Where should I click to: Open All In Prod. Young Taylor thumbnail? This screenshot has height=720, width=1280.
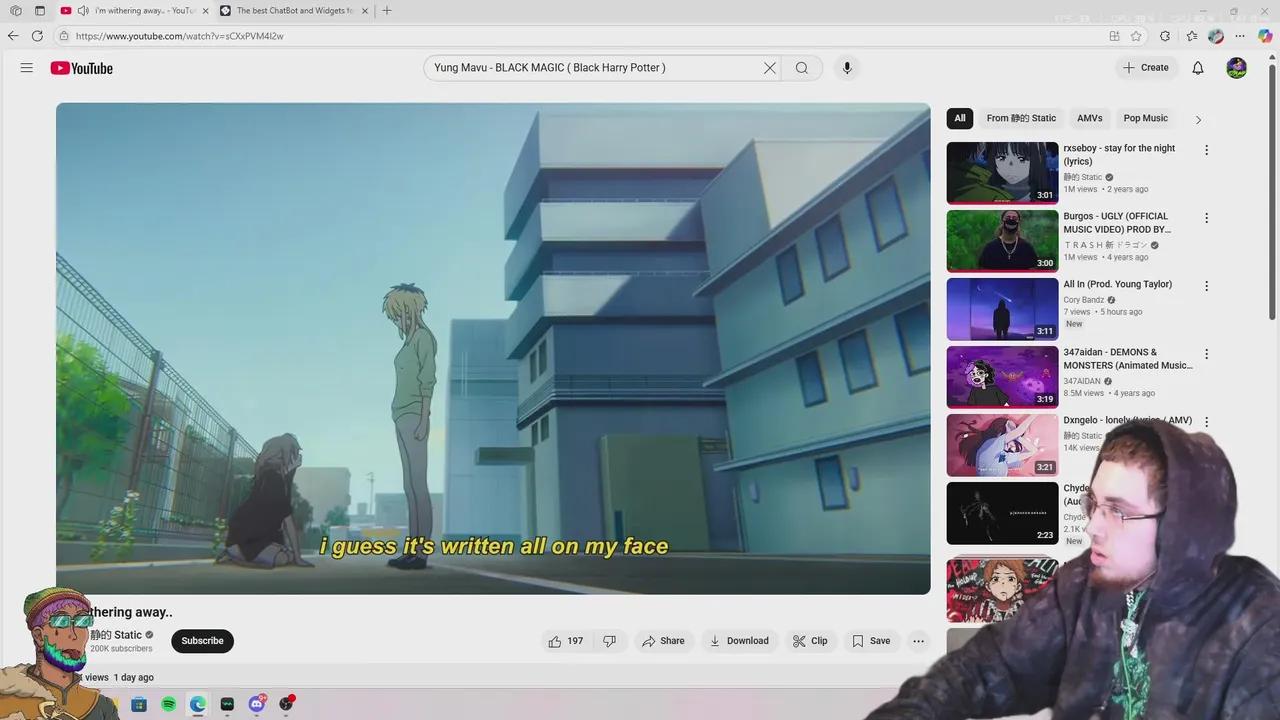coord(1002,309)
